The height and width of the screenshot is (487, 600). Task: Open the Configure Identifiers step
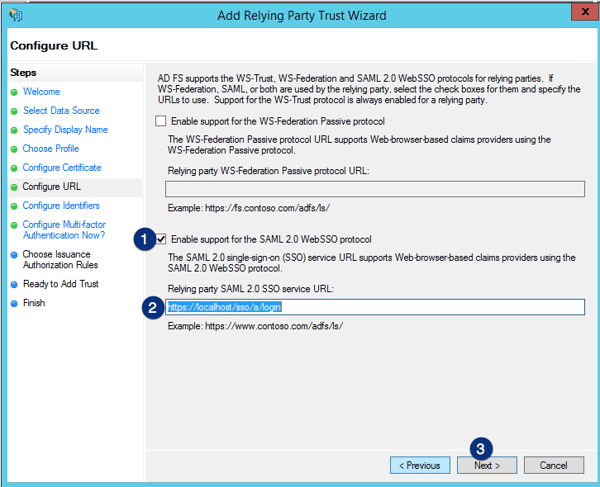pyautogui.click(x=61, y=205)
